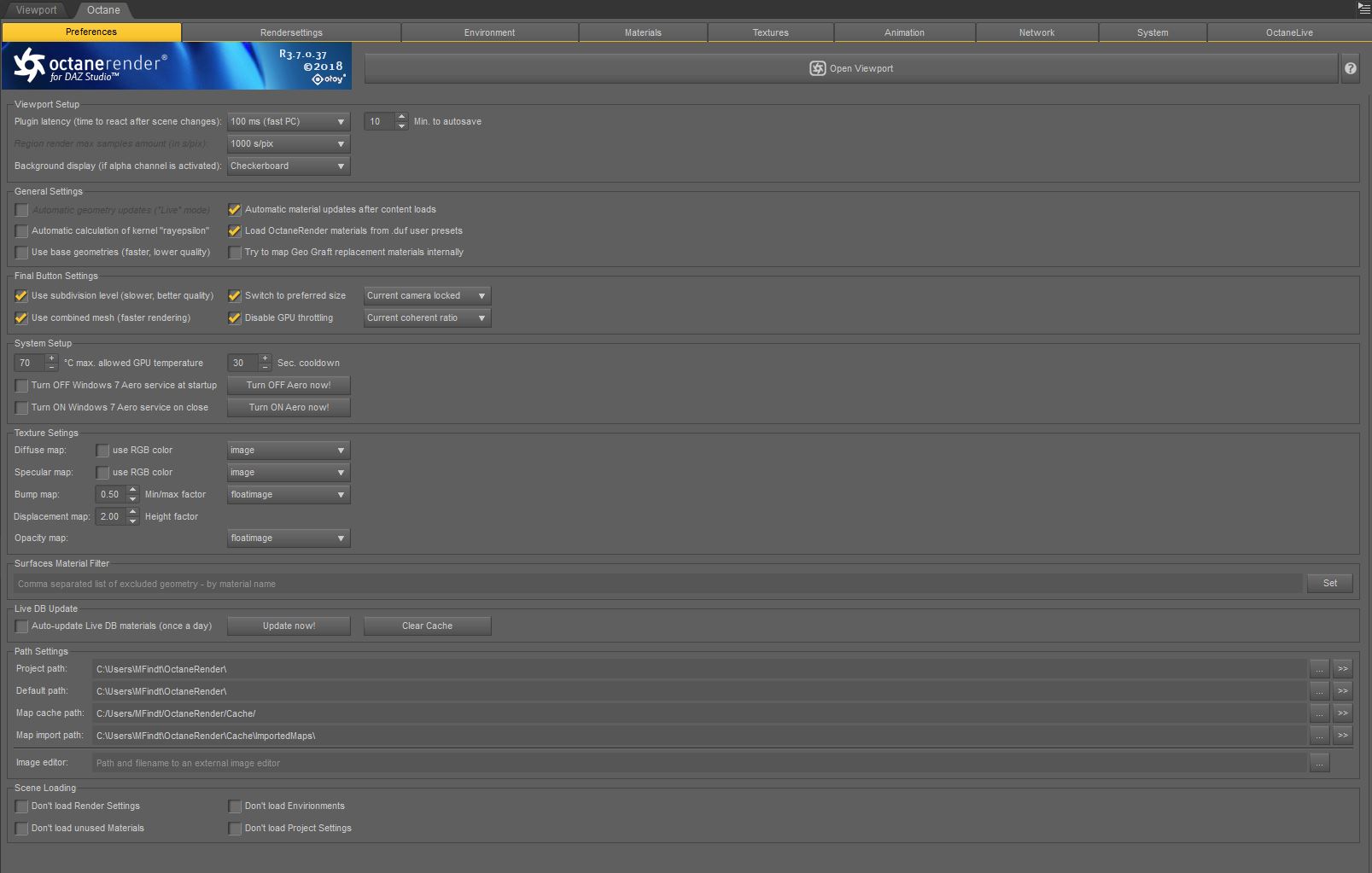Decrease the Displacement map height factor
Screen dimensions: 1372x873
[x=132, y=521]
